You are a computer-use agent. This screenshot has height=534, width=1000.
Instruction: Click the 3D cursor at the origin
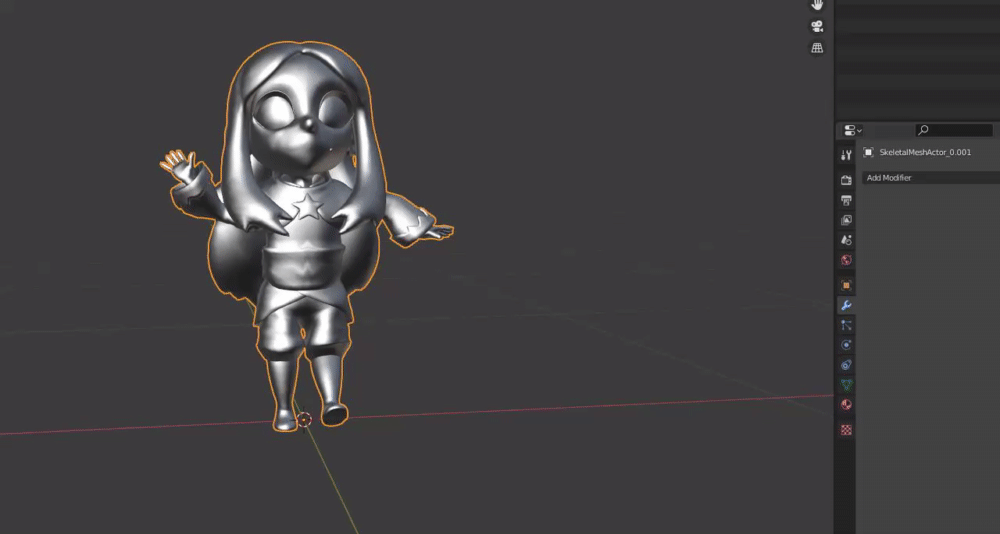coord(304,419)
